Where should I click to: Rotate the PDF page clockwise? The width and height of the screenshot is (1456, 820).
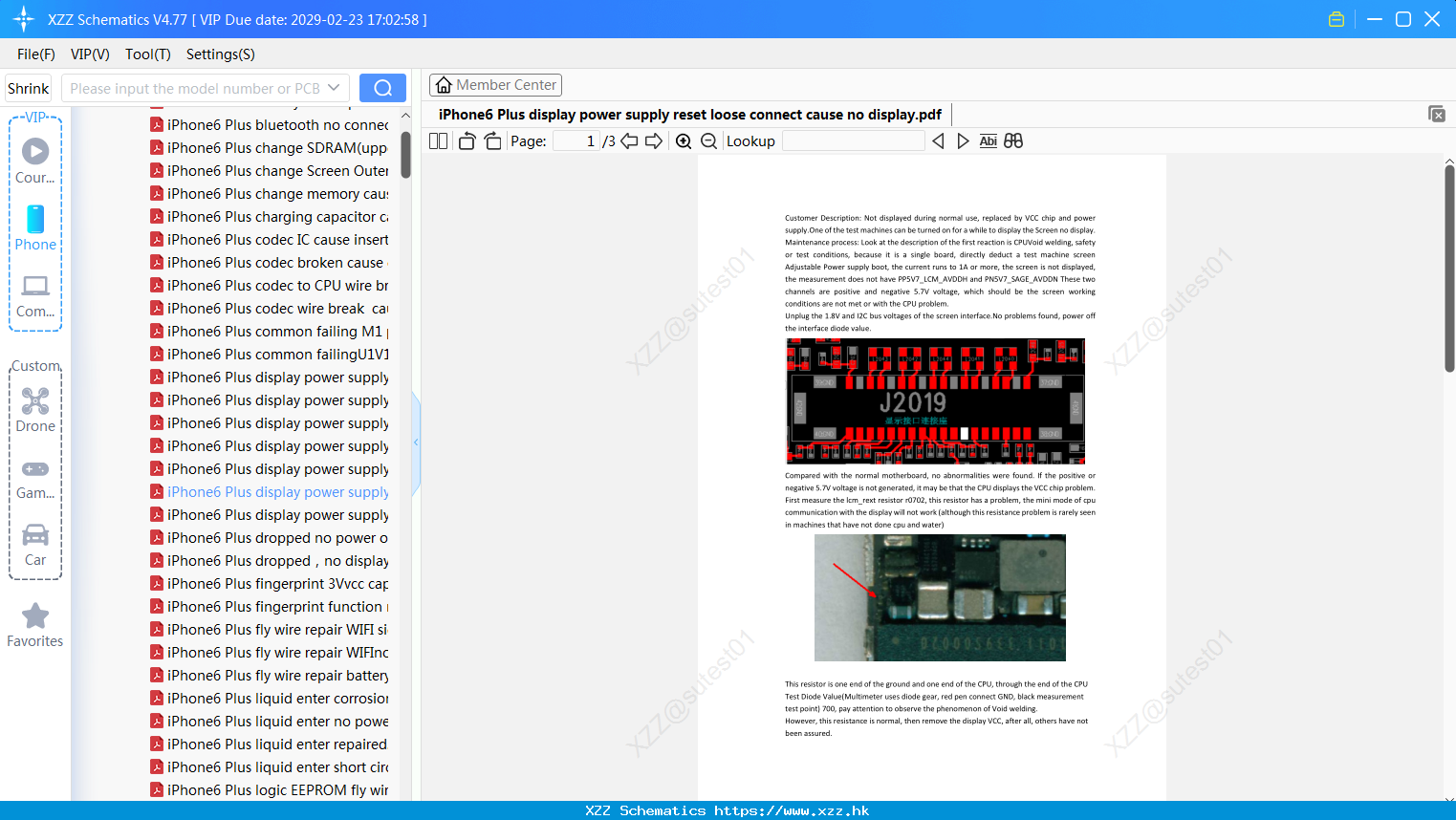[492, 140]
